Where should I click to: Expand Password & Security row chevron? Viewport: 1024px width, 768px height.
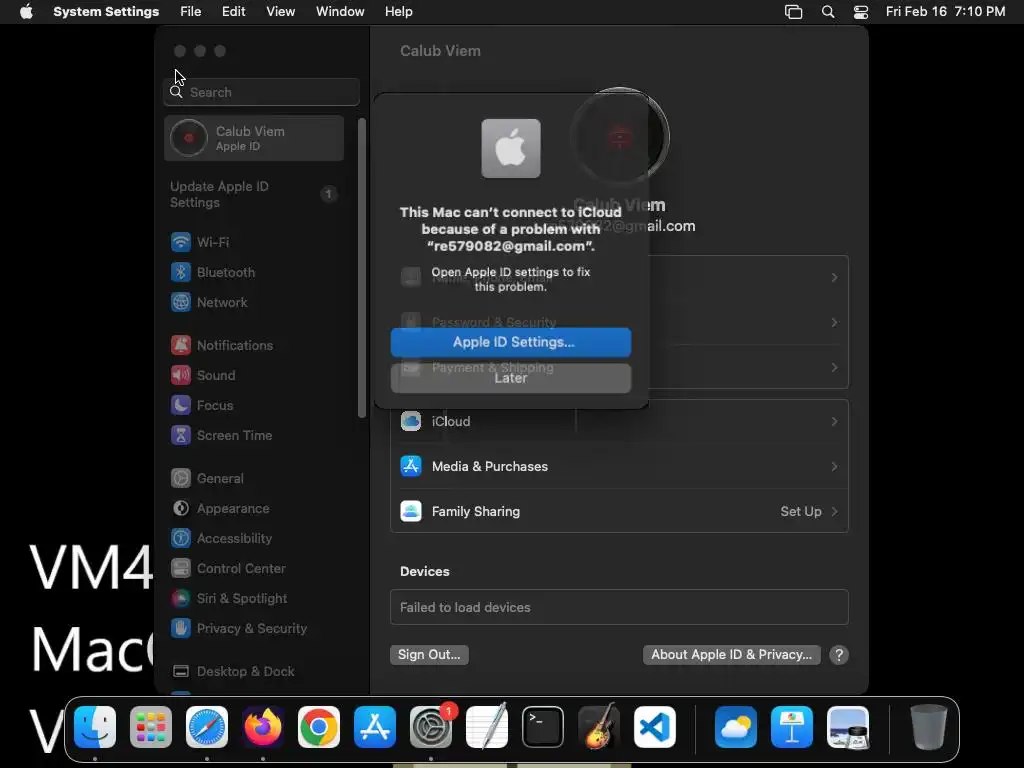835,323
